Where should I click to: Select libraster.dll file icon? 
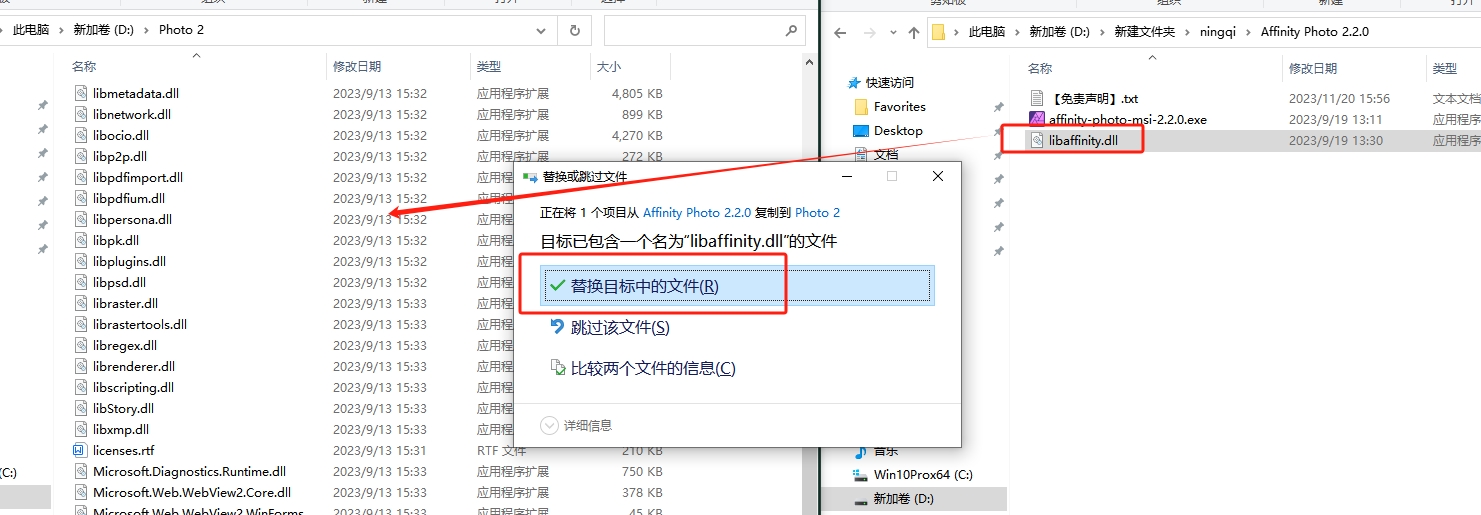pyautogui.click(x=81, y=303)
